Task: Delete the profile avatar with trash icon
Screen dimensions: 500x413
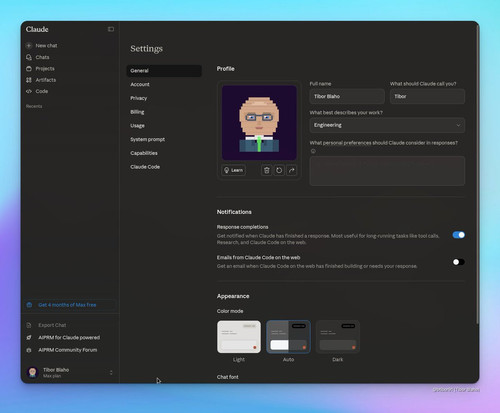Action: coord(267,170)
